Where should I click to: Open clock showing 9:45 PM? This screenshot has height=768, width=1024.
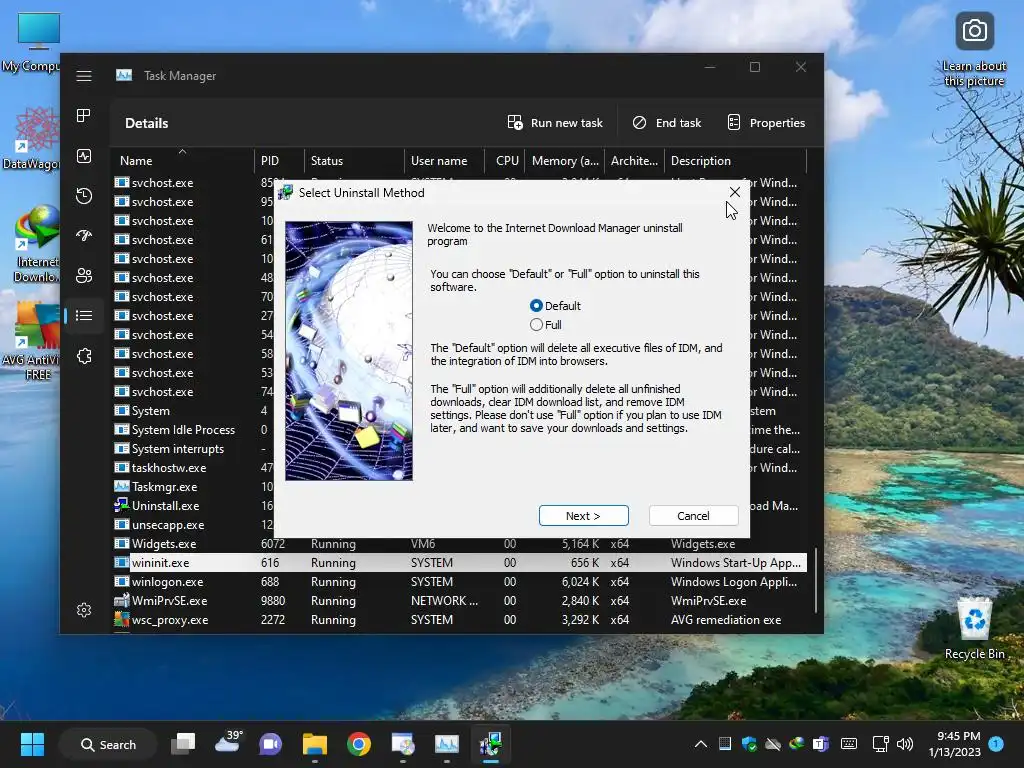[955, 744]
